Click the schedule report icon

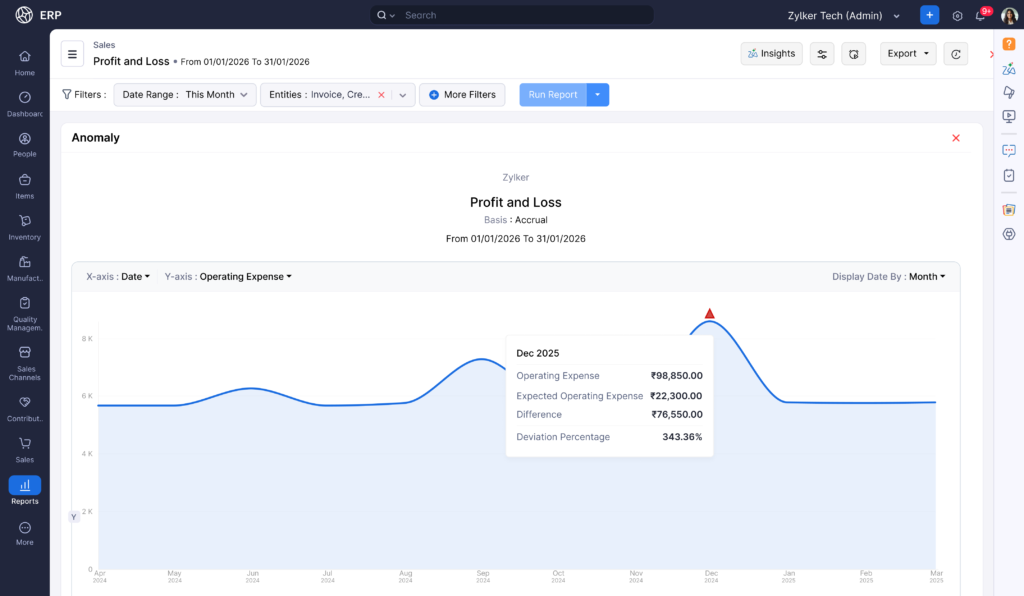(x=853, y=54)
